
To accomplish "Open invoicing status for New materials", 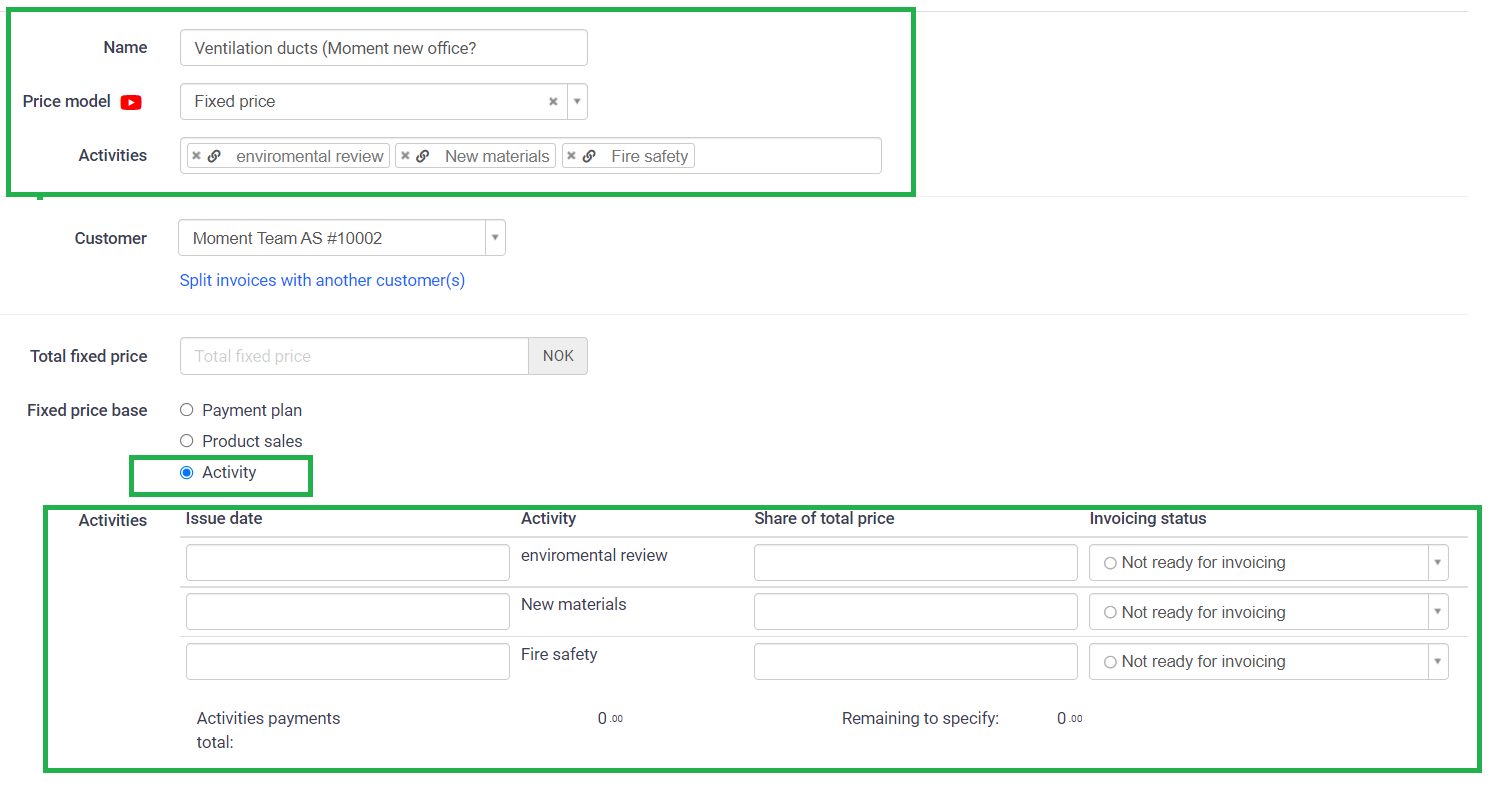I will coord(1268,612).
